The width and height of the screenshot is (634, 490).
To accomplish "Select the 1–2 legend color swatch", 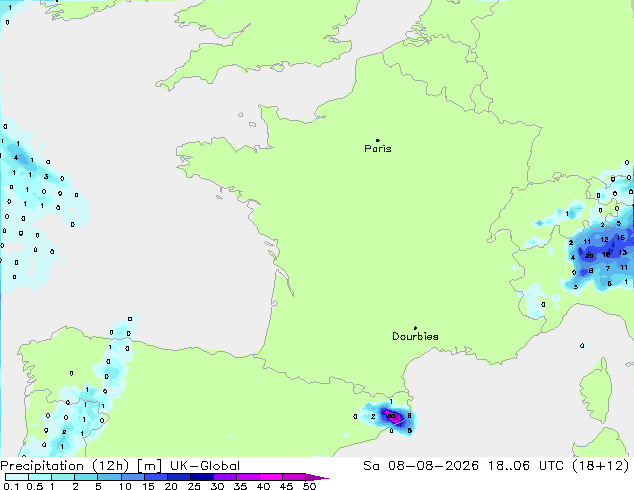I will (63, 477).
